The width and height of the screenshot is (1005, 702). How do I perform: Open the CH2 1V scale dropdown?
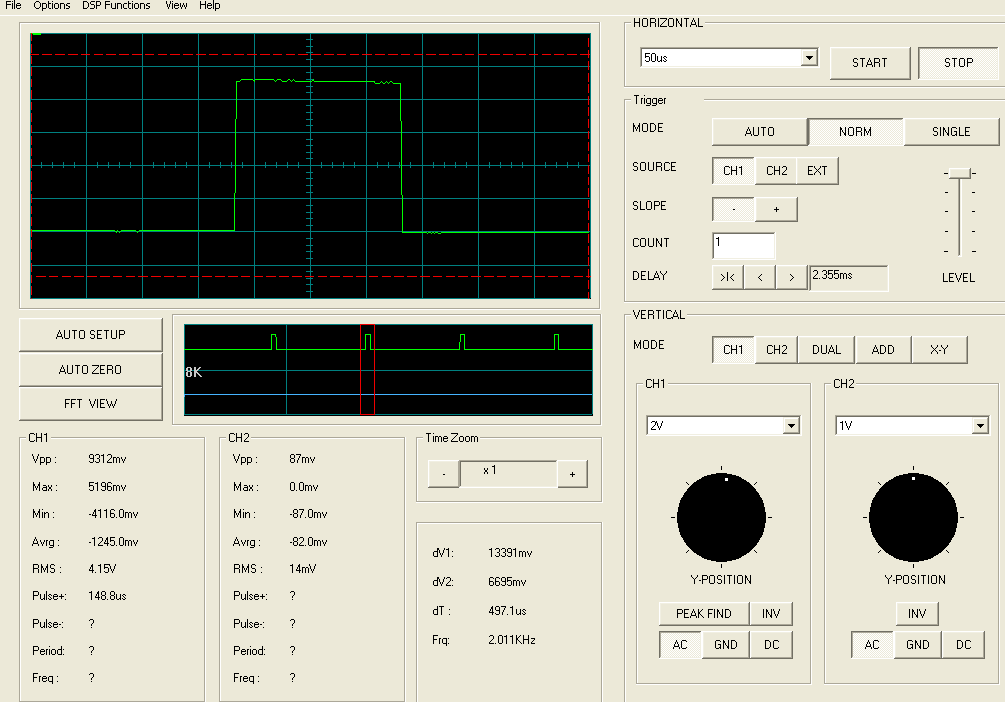point(980,426)
